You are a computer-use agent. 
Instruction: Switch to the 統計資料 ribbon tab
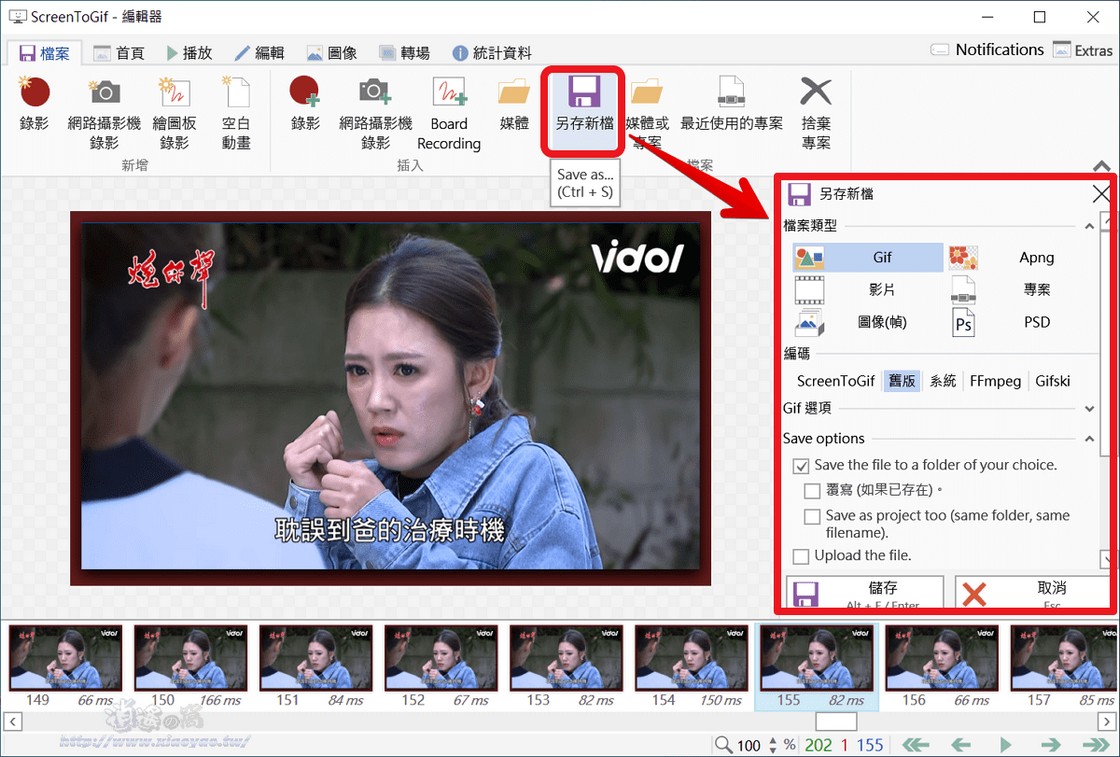click(492, 53)
